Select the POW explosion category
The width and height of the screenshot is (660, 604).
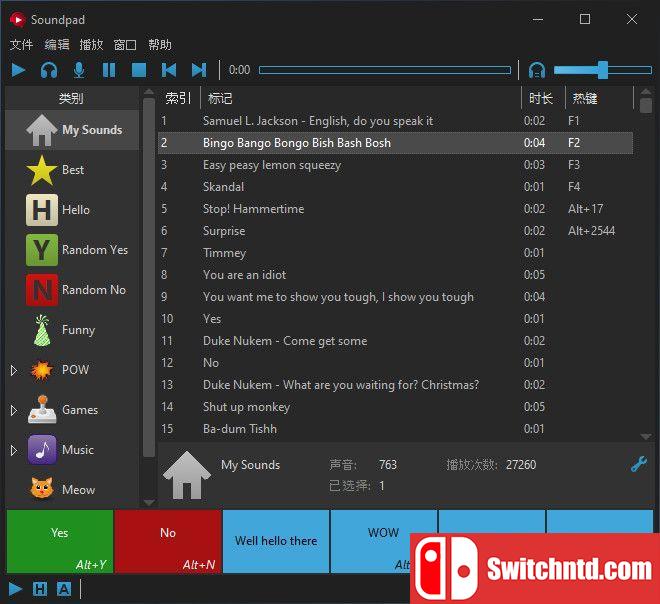tap(72, 370)
